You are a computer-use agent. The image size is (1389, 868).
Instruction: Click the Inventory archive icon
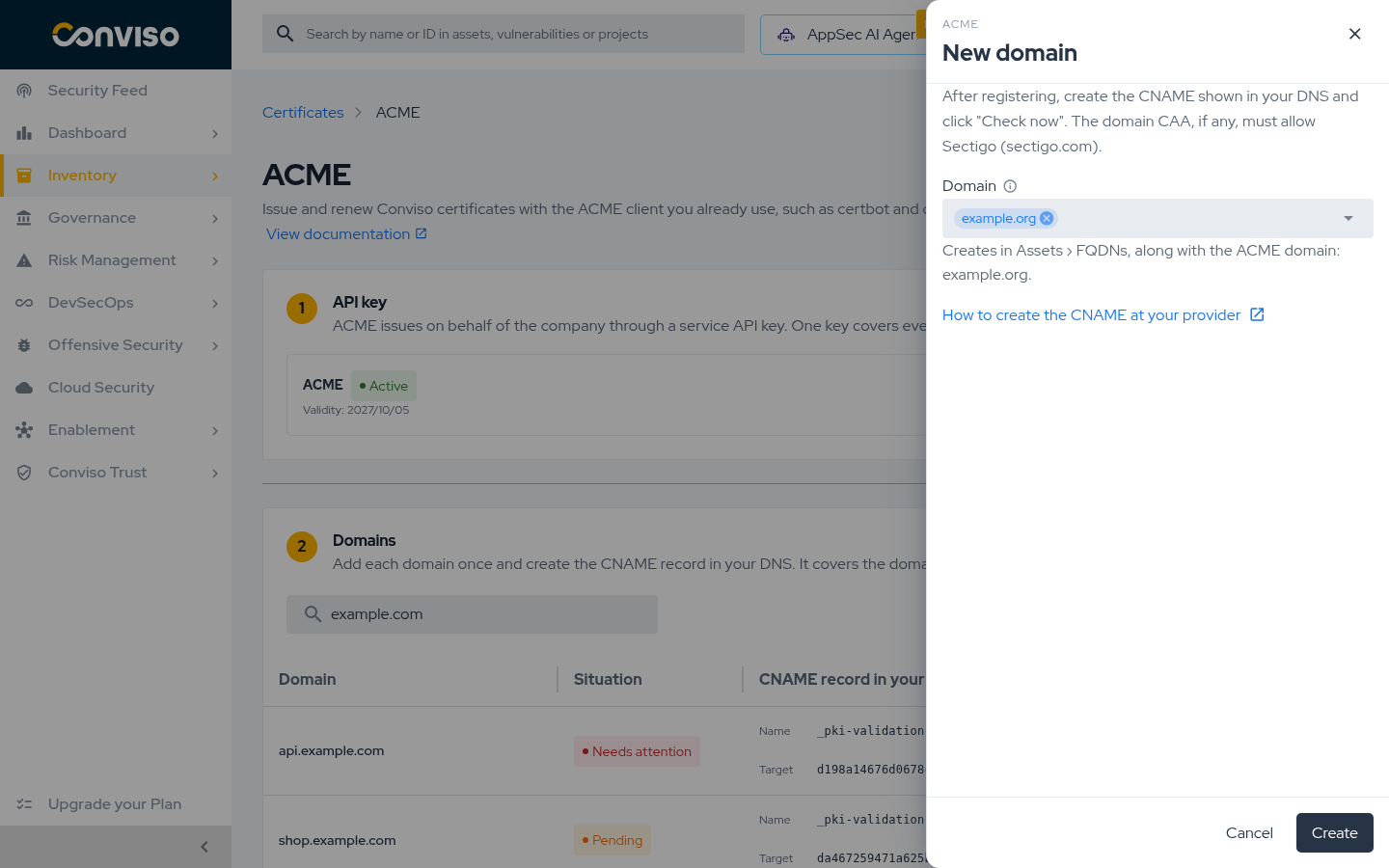pos(24,176)
